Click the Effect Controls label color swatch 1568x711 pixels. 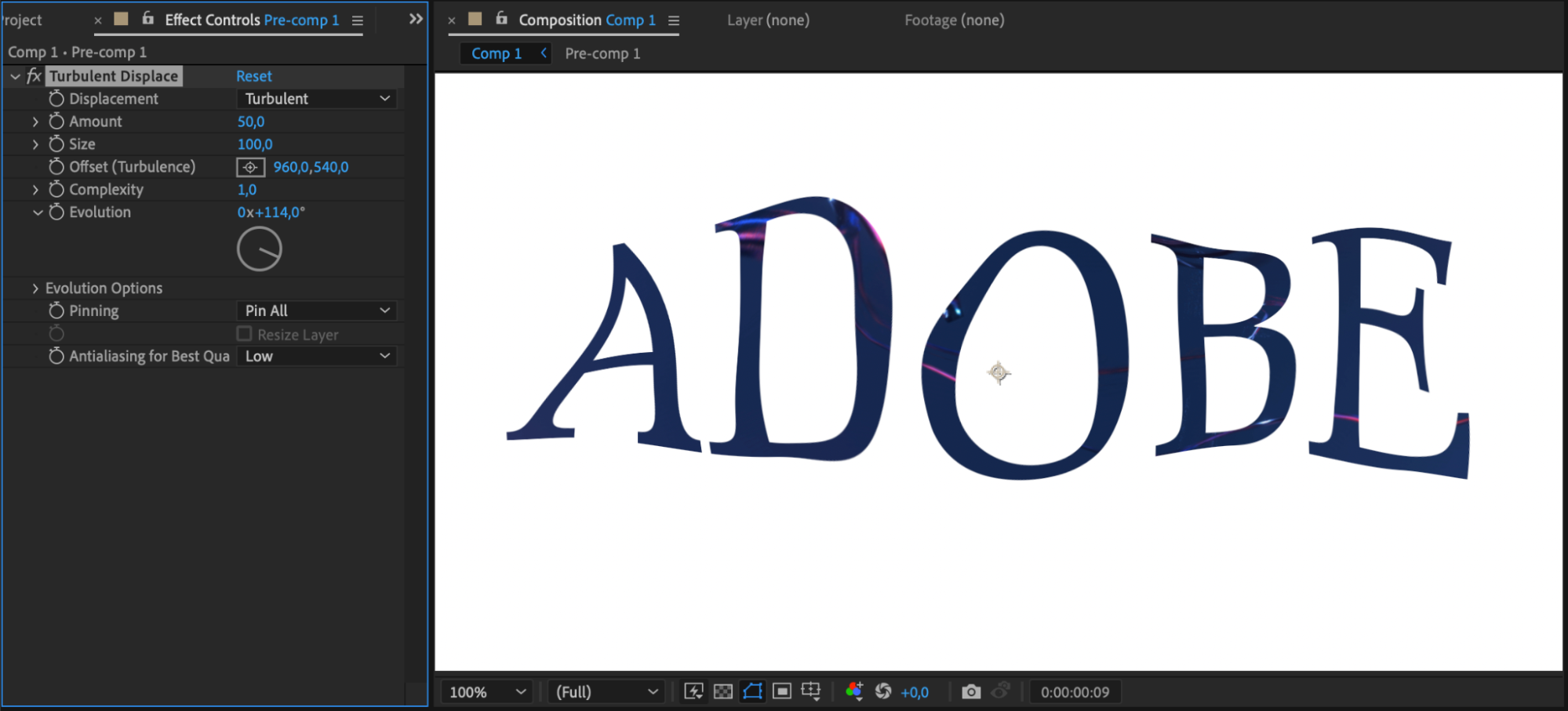121,19
